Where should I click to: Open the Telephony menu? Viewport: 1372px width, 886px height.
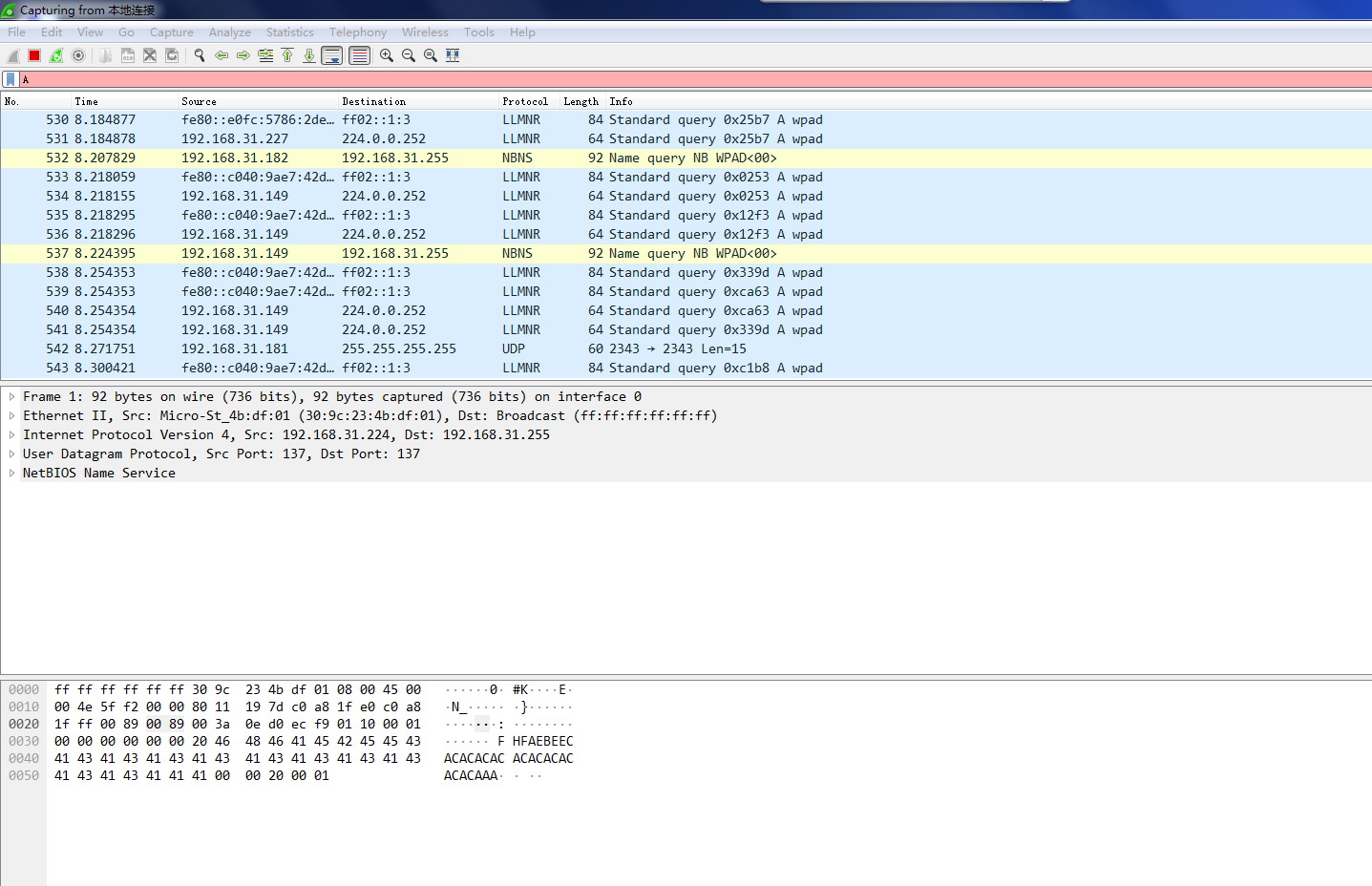point(358,32)
